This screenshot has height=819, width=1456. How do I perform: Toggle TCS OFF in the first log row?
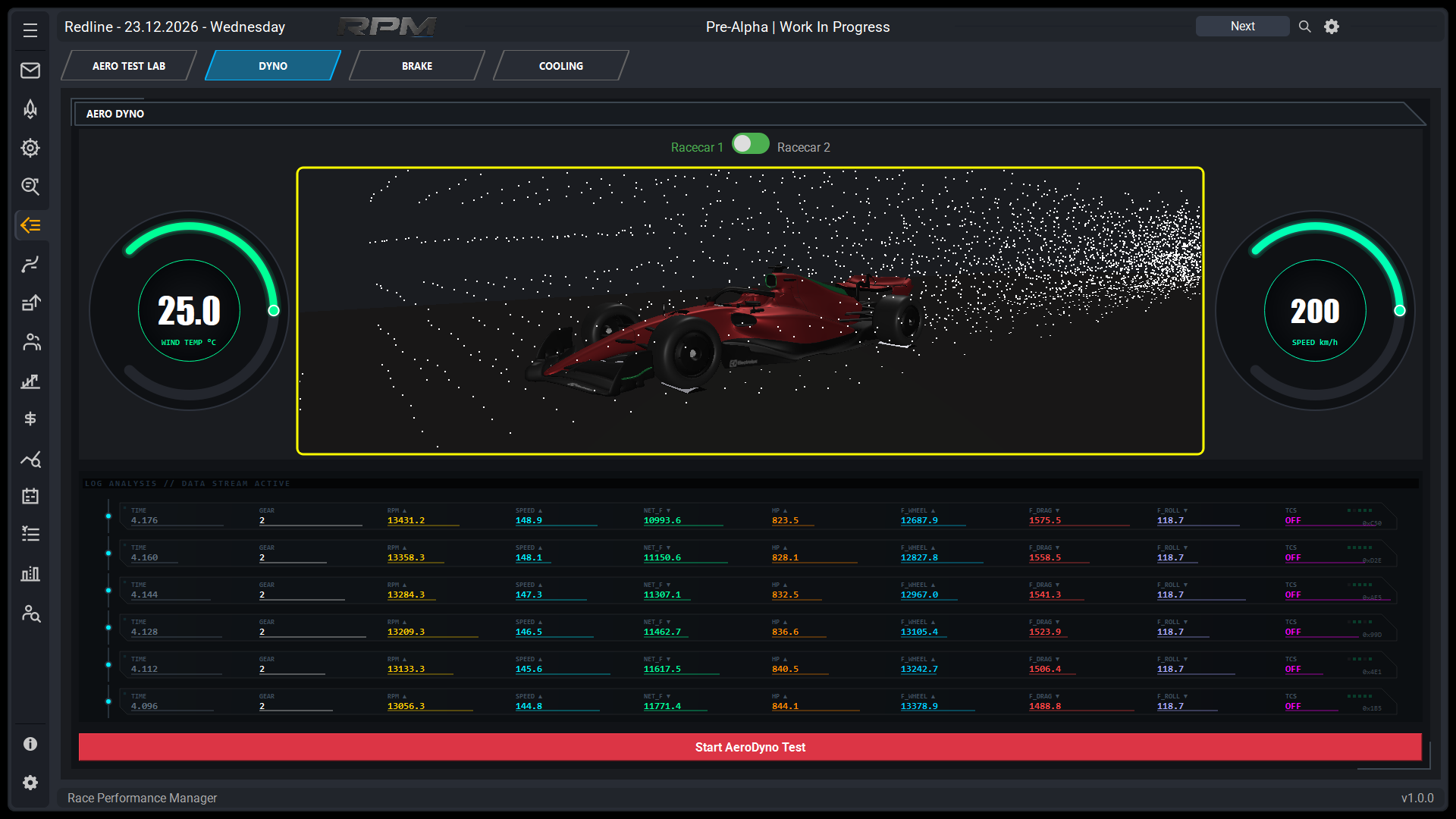click(1294, 520)
